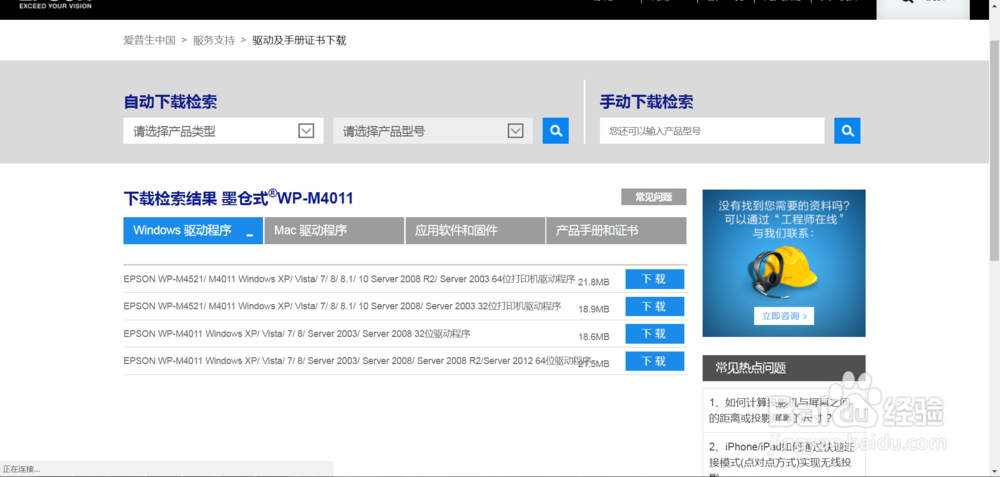Open the product type dropdown arrow

click(306, 131)
